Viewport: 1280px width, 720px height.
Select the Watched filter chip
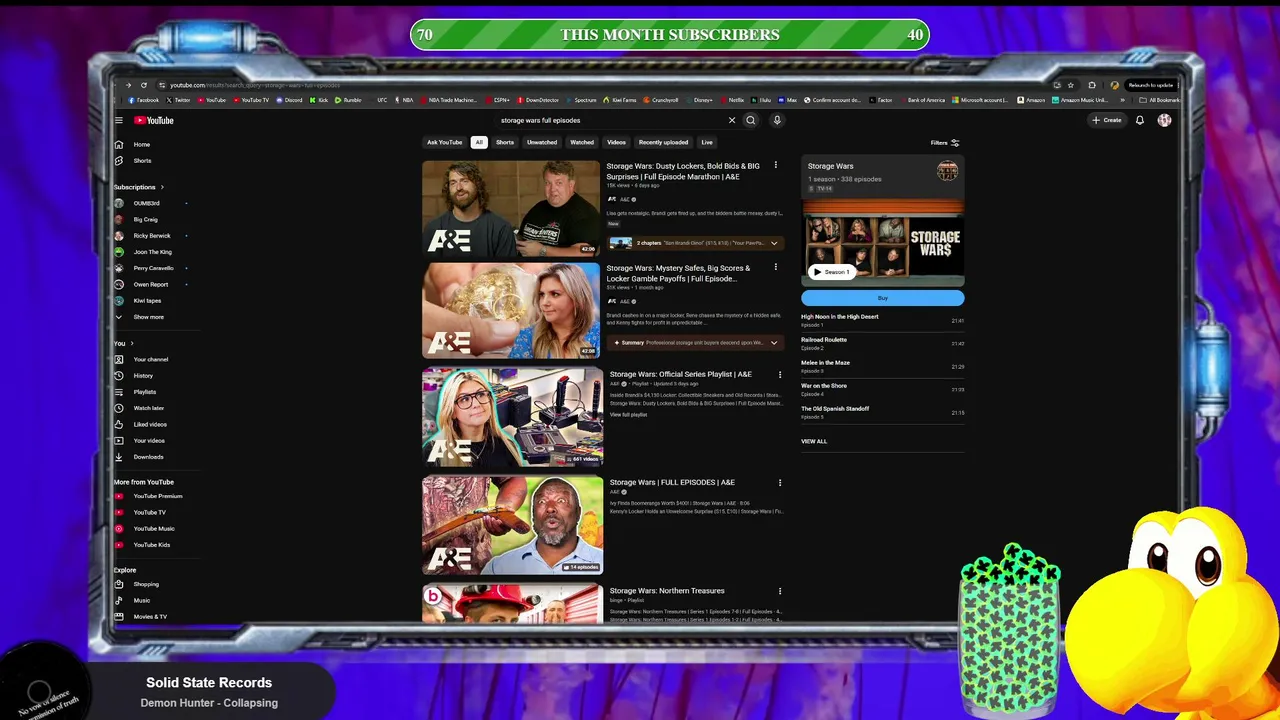coord(582,142)
